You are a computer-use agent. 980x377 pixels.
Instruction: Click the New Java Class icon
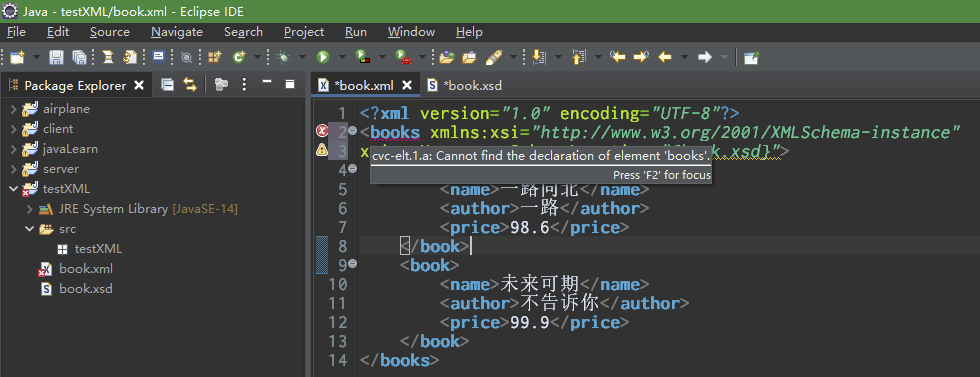point(238,58)
